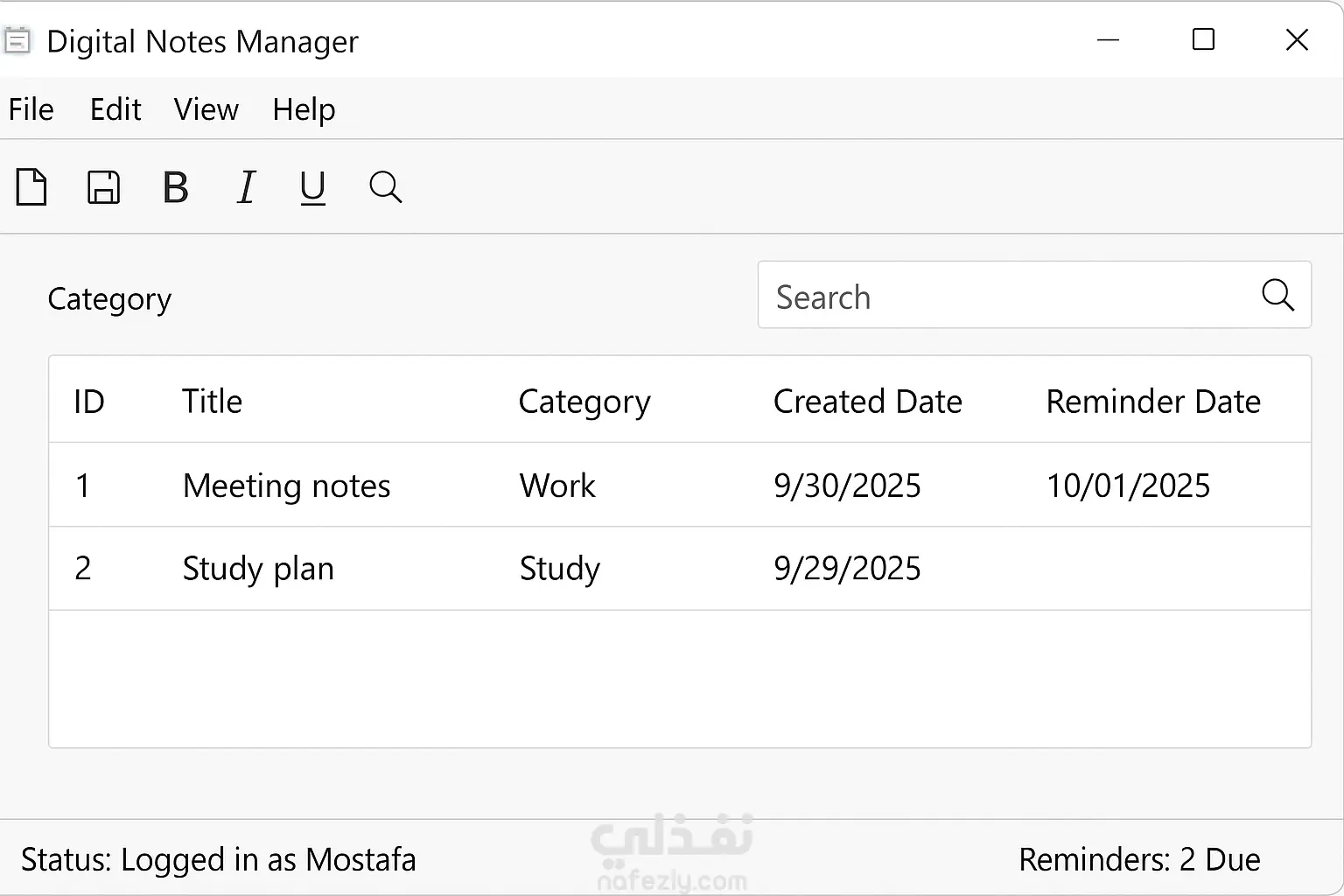Screen dimensions: 1344x896
Task: Sort by the Created Date column header
Action: [x=867, y=402]
